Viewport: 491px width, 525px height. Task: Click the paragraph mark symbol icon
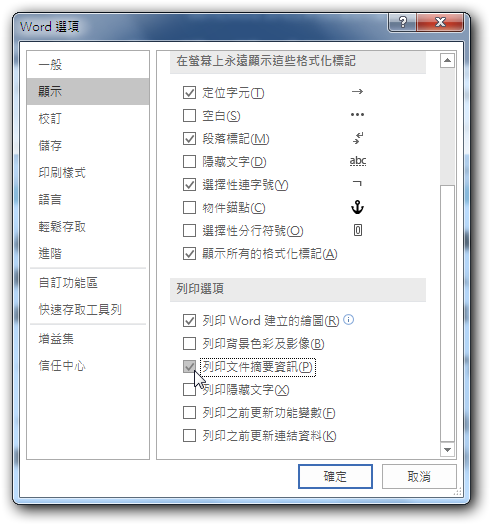358,138
